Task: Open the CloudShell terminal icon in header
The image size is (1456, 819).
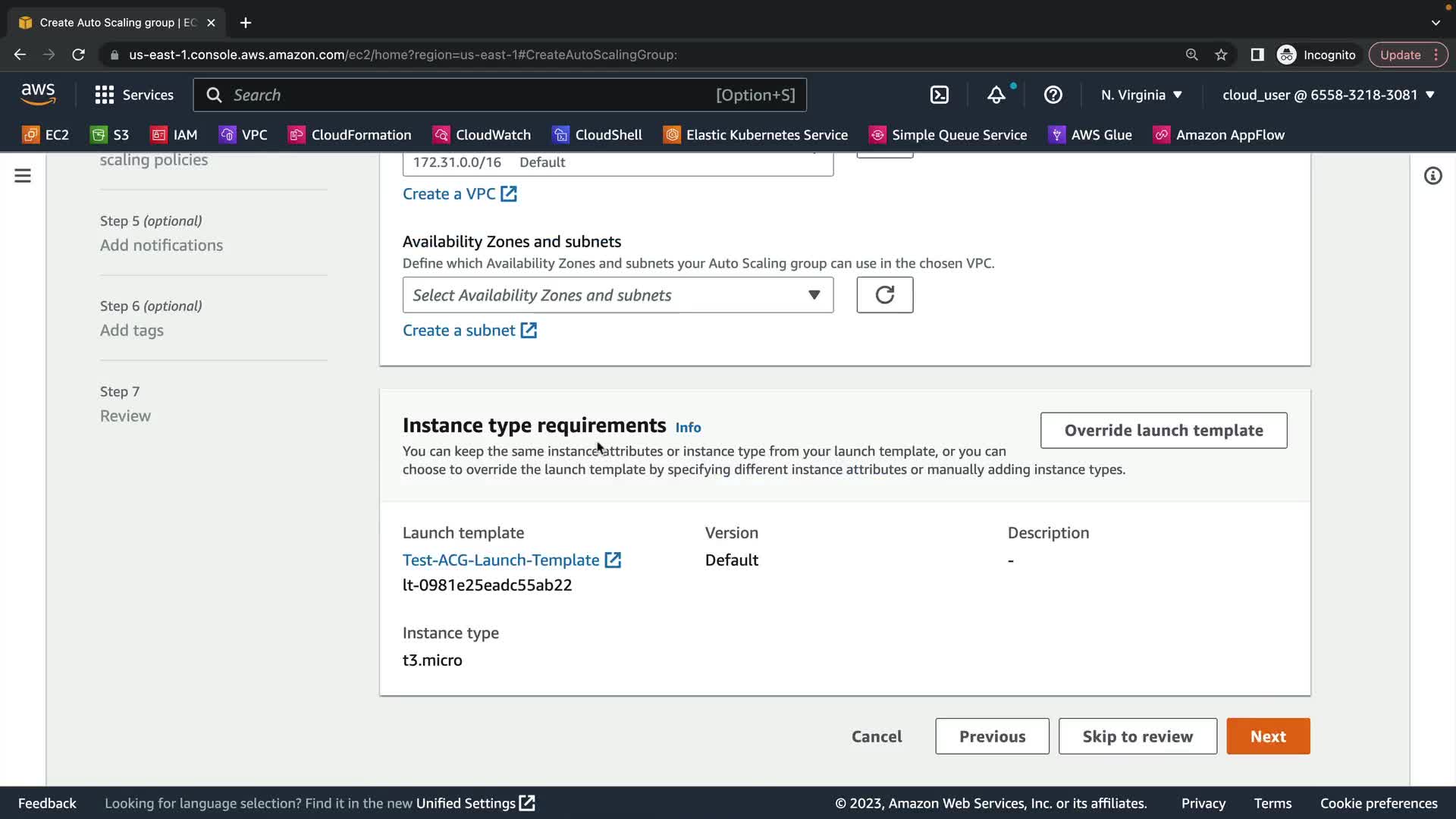Action: tap(939, 95)
